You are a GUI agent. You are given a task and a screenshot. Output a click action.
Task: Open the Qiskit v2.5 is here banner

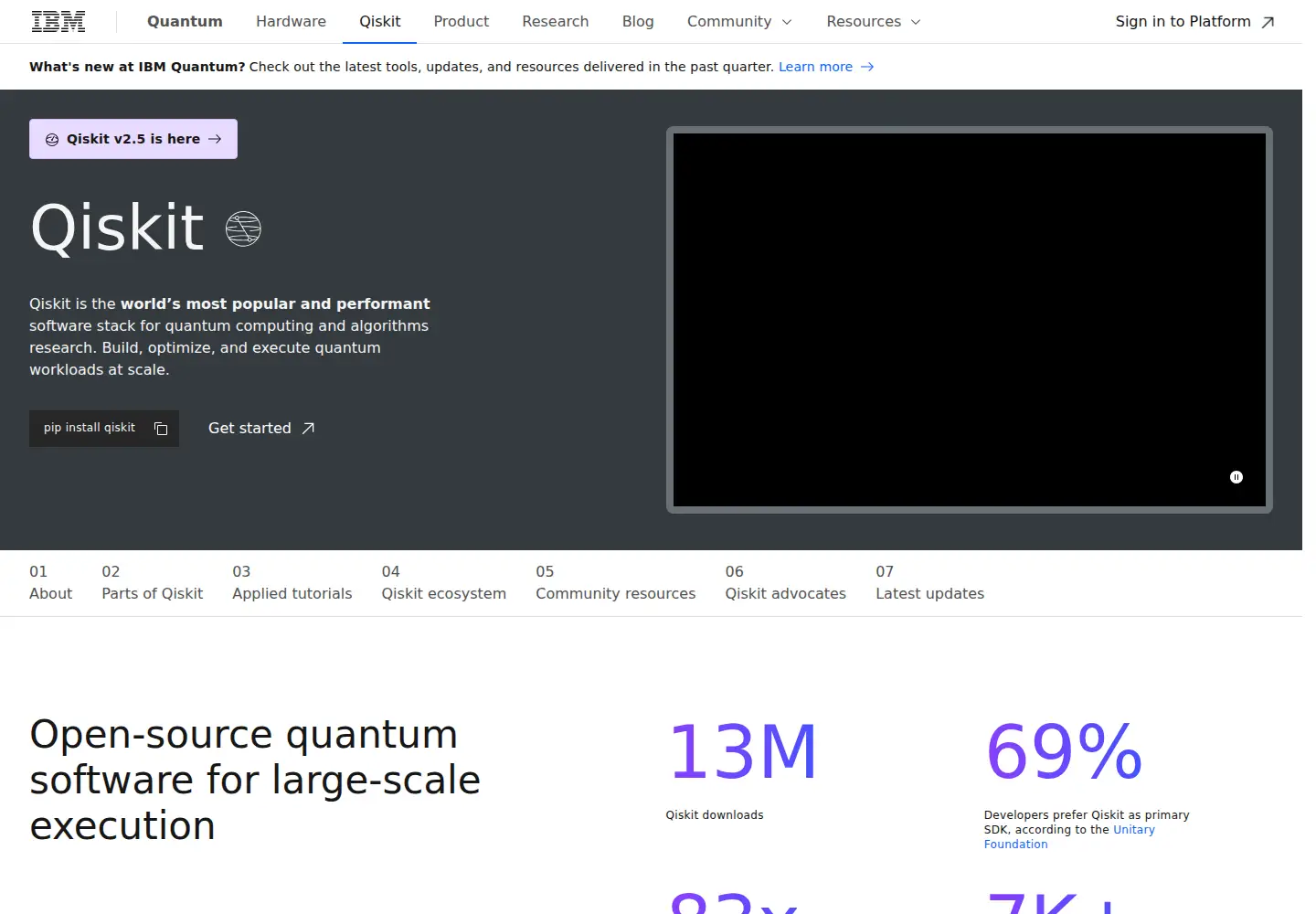[x=133, y=139]
